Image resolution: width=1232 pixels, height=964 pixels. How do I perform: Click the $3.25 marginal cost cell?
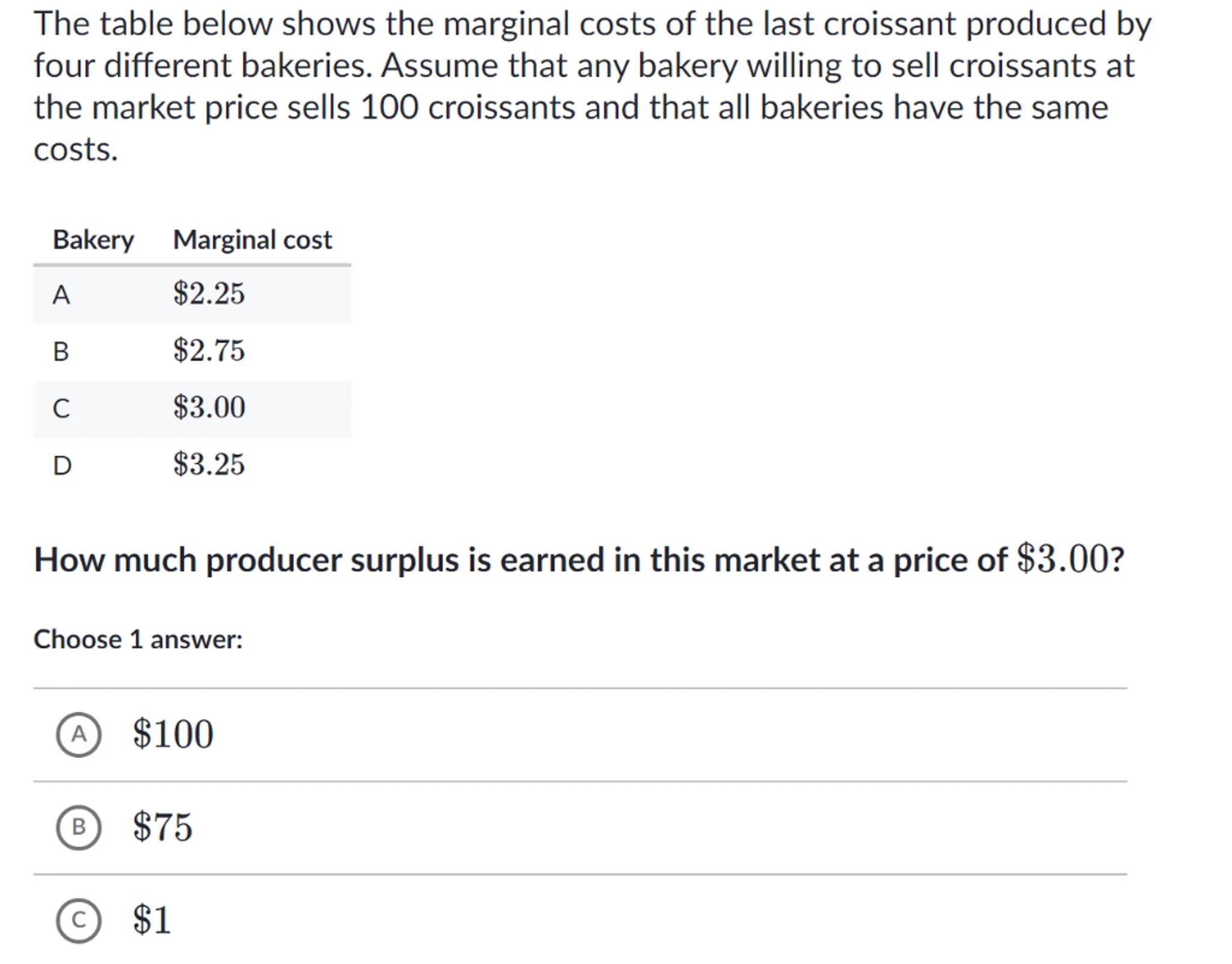click(209, 464)
